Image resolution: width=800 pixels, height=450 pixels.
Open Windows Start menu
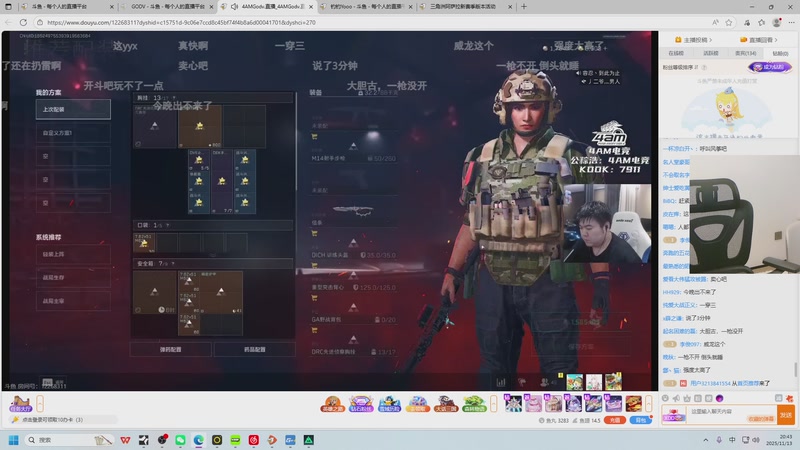click(x=14, y=440)
